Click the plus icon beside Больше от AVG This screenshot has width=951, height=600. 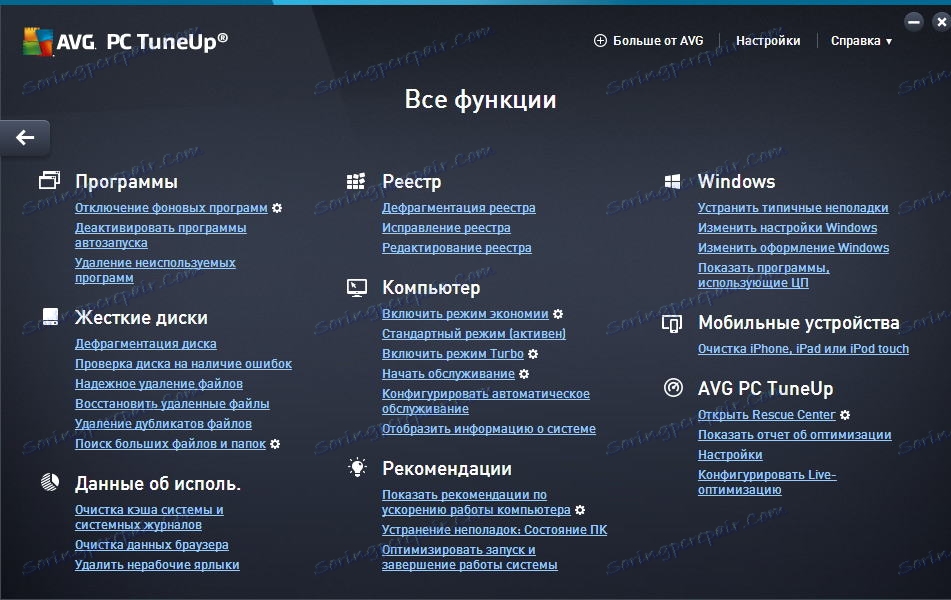[600, 41]
